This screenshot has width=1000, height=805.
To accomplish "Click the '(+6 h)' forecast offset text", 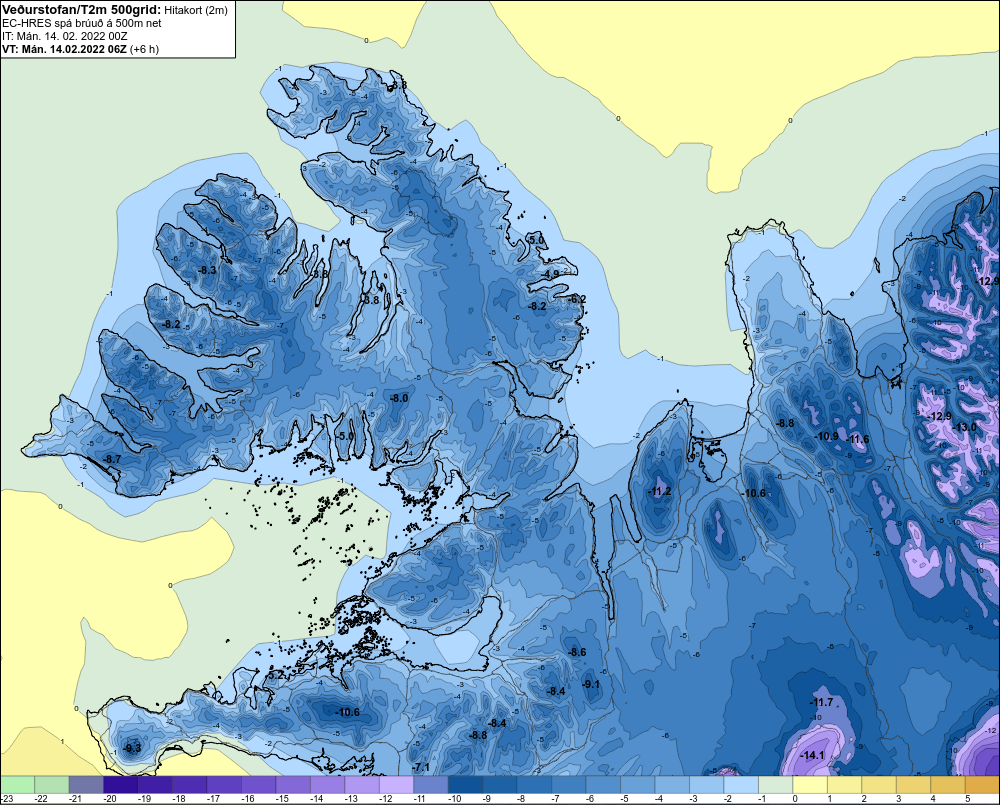I will point(144,49).
